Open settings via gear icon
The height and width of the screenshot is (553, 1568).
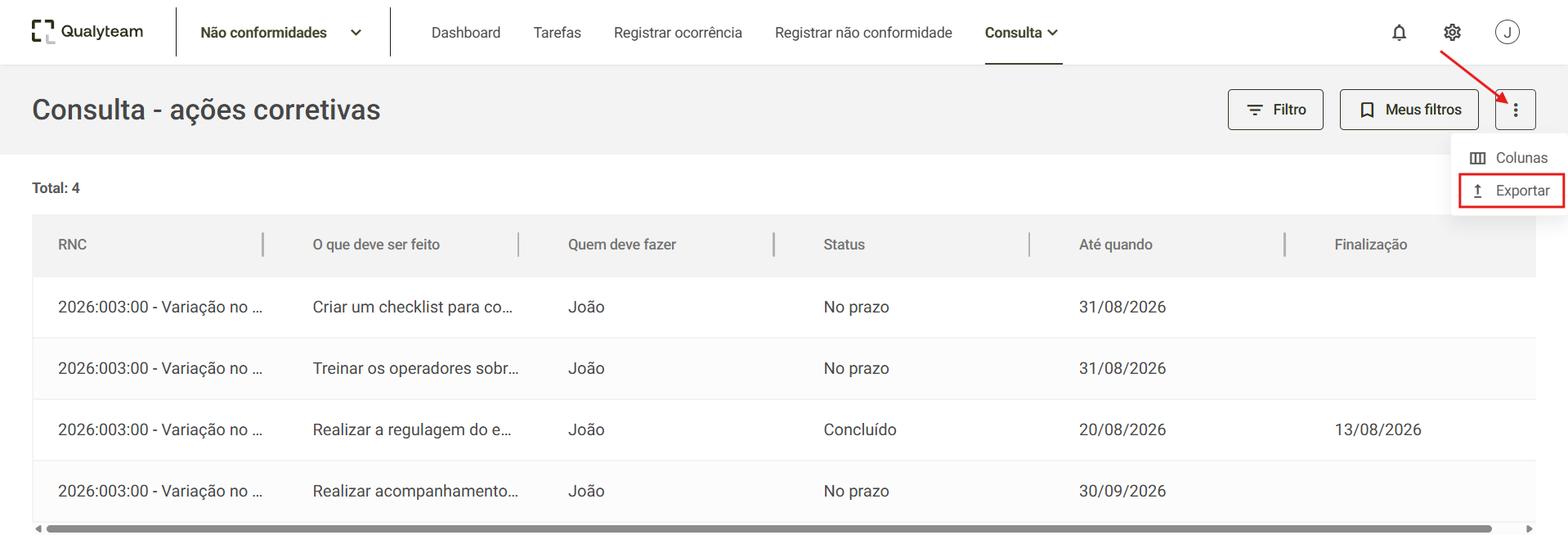tap(1452, 33)
